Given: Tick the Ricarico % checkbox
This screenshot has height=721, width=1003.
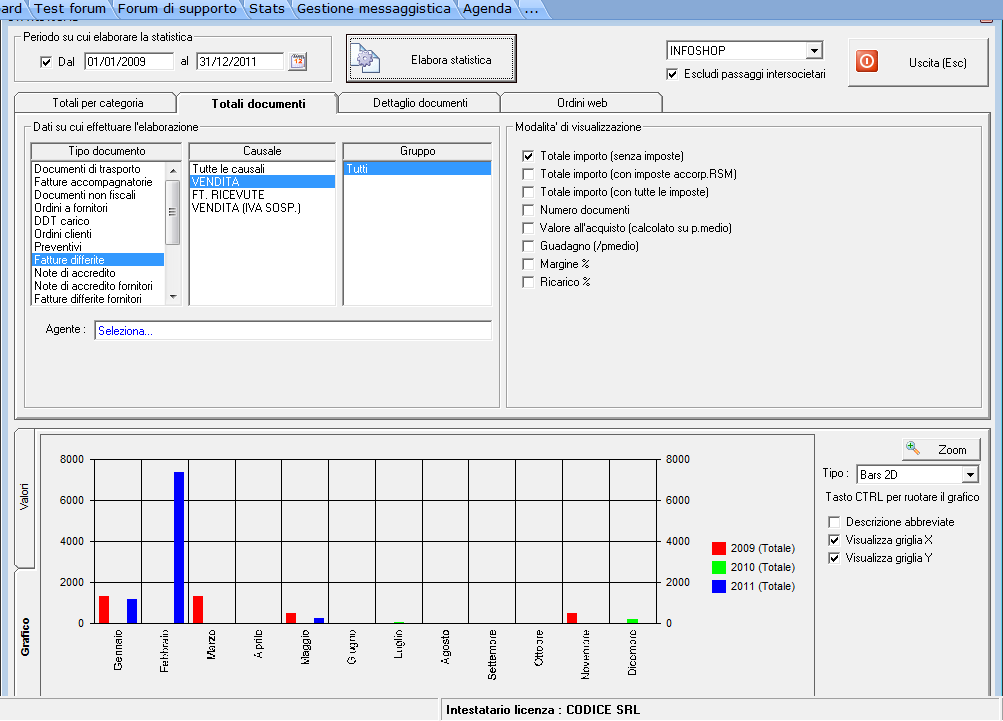Looking at the screenshot, I should 528,281.
